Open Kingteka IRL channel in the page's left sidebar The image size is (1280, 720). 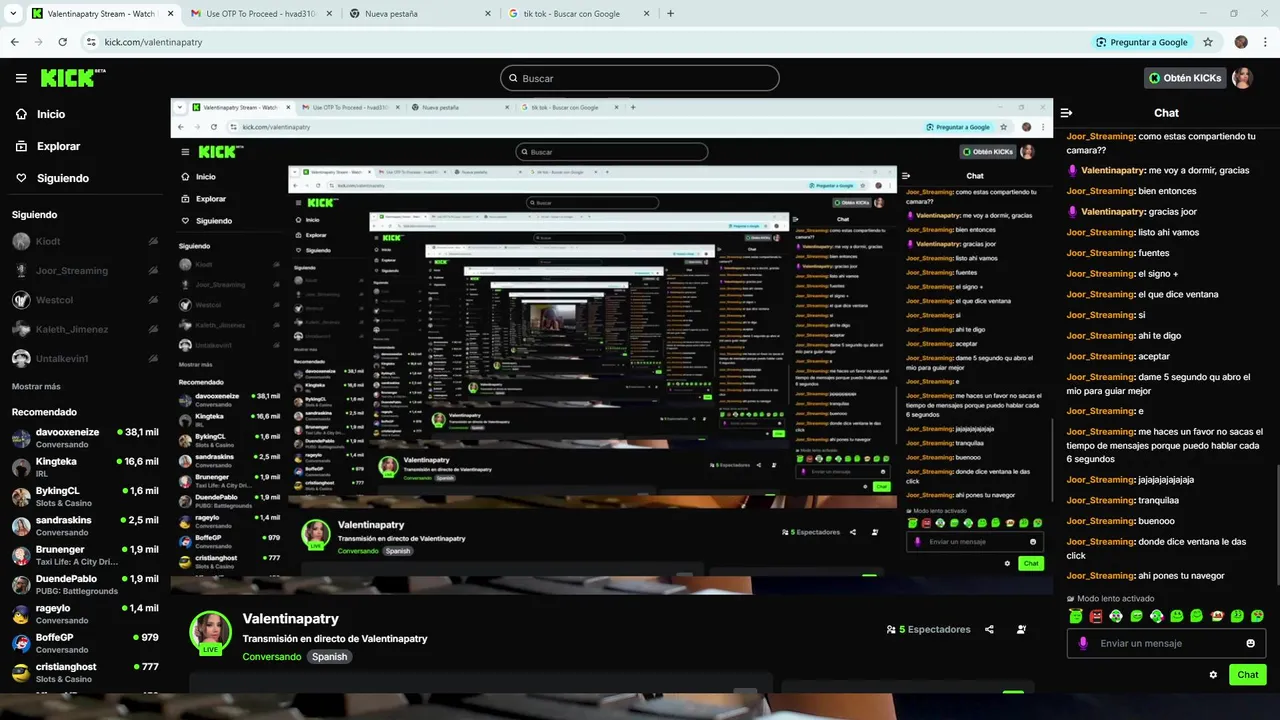pos(85,467)
